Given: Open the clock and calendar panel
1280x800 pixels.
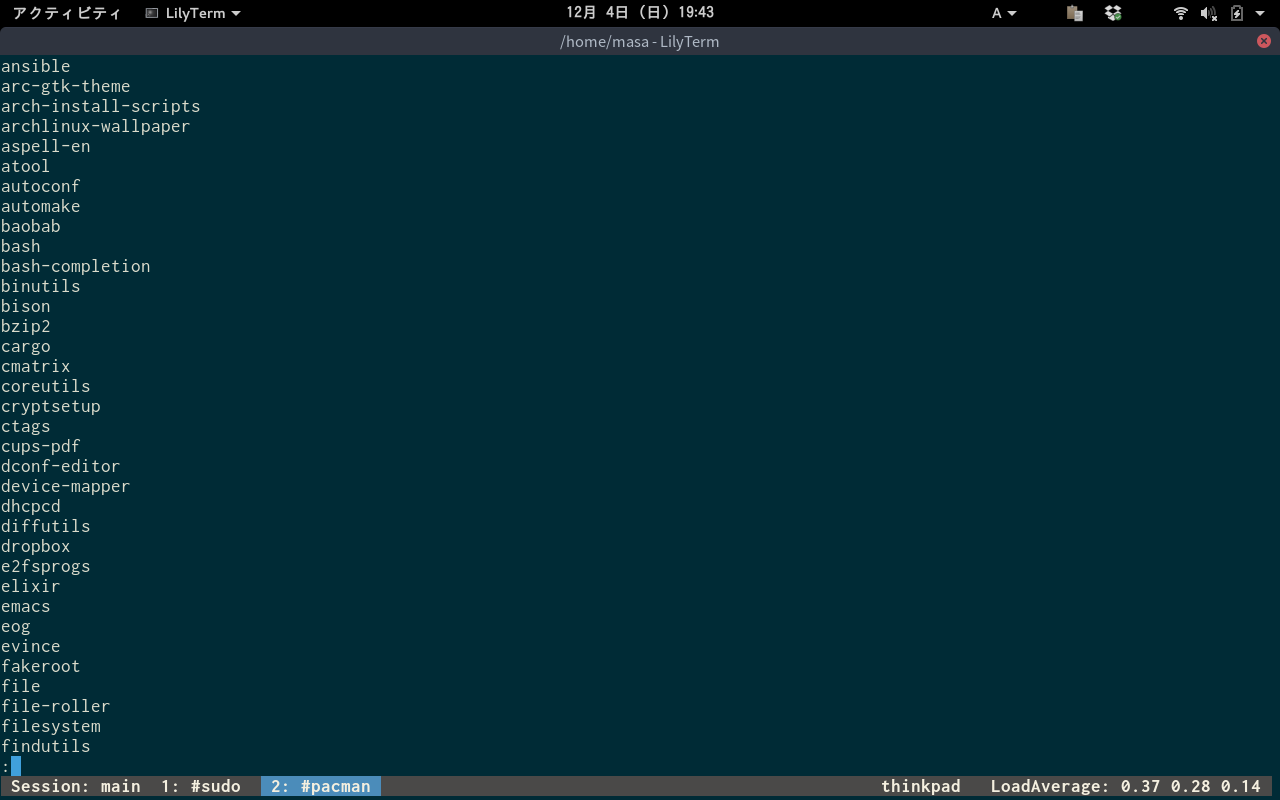Looking at the screenshot, I should [x=640, y=13].
